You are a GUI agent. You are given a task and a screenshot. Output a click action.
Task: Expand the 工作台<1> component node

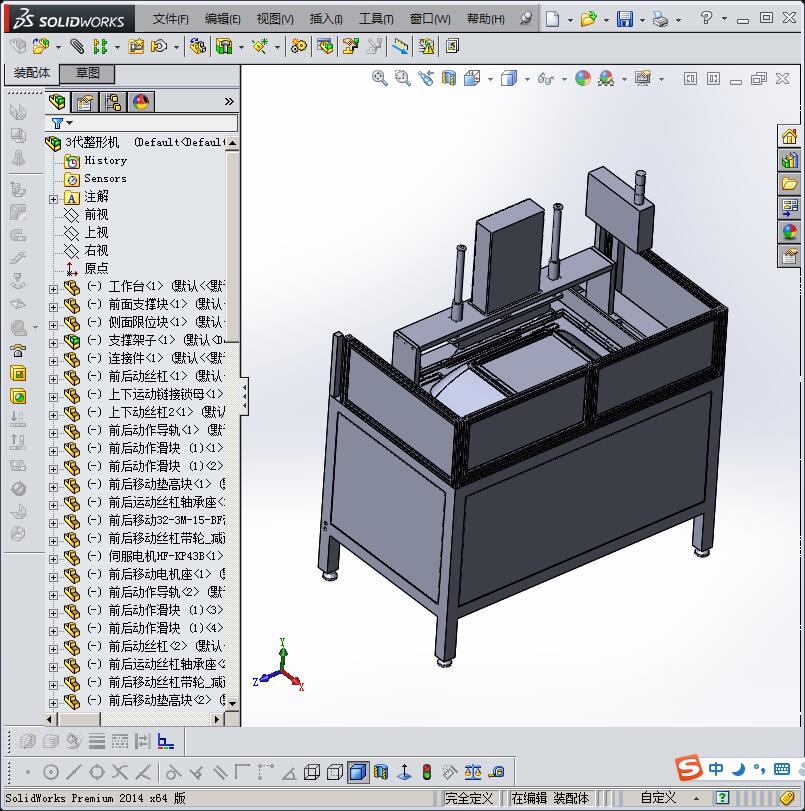[54, 287]
